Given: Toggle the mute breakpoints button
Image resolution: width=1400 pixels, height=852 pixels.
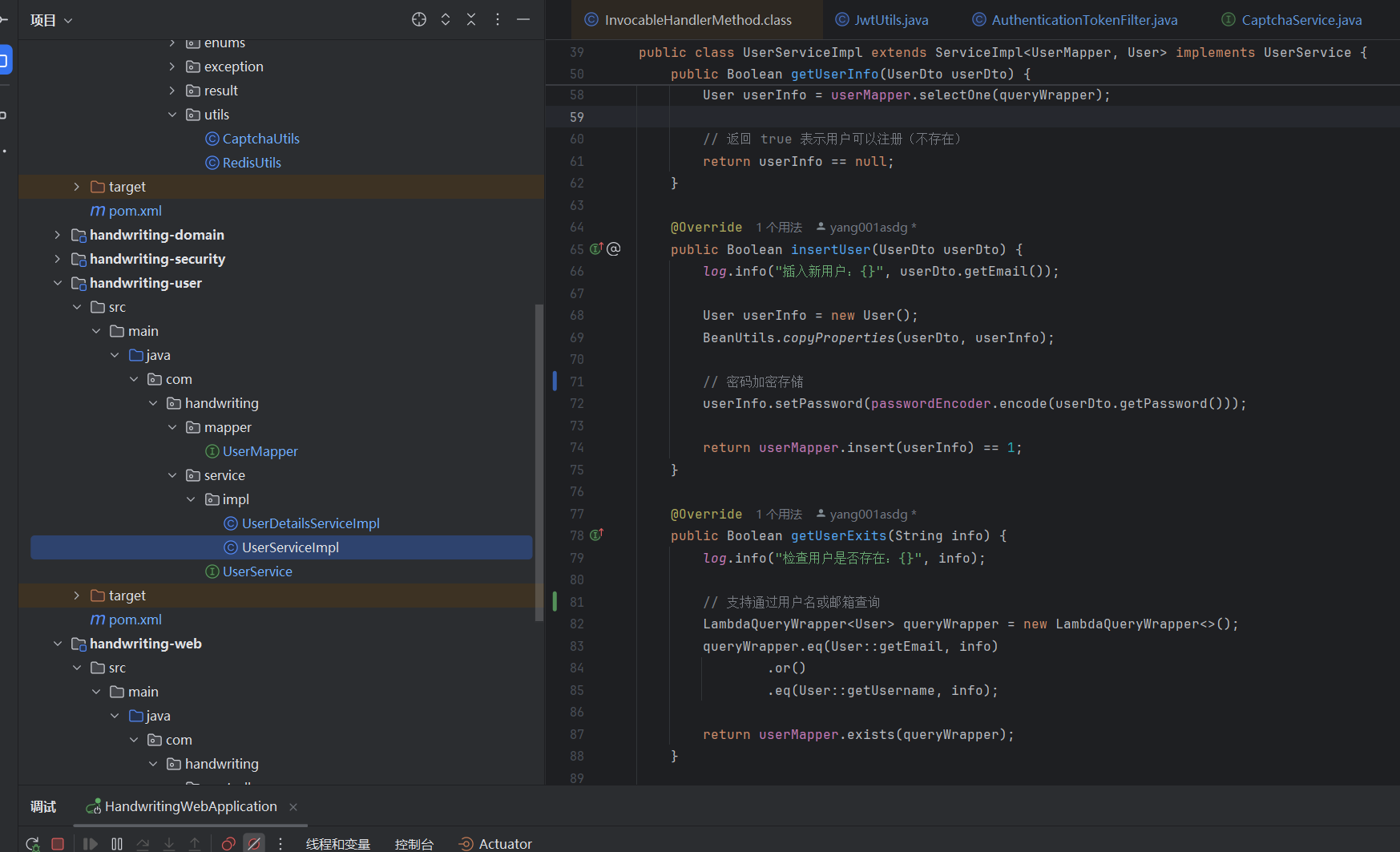Looking at the screenshot, I should click(254, 843).
